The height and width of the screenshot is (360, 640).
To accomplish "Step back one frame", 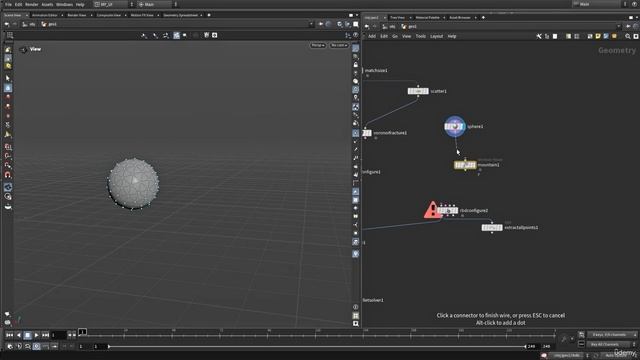I will coord(18,335).
